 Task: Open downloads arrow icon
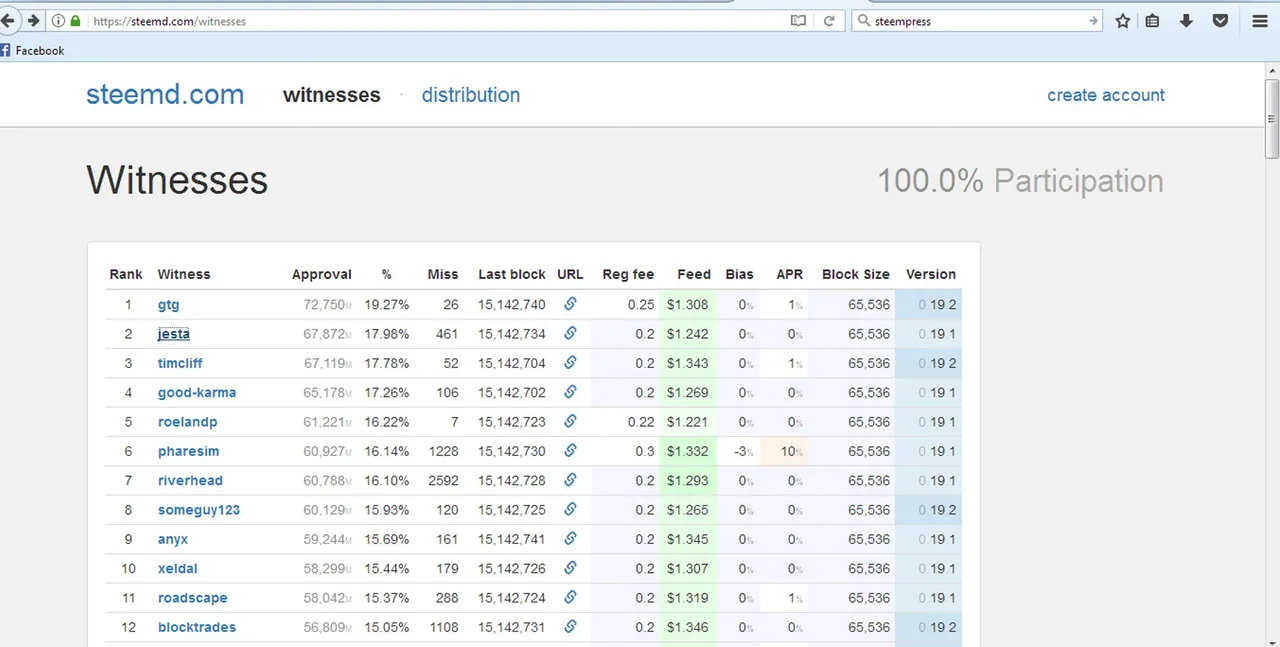click(x=1186, y=21)
